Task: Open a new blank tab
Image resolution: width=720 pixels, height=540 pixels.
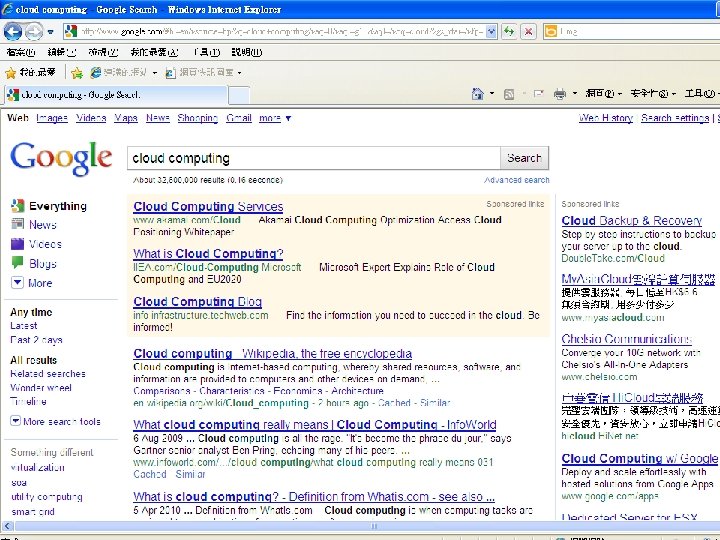Action: [239, 96]
